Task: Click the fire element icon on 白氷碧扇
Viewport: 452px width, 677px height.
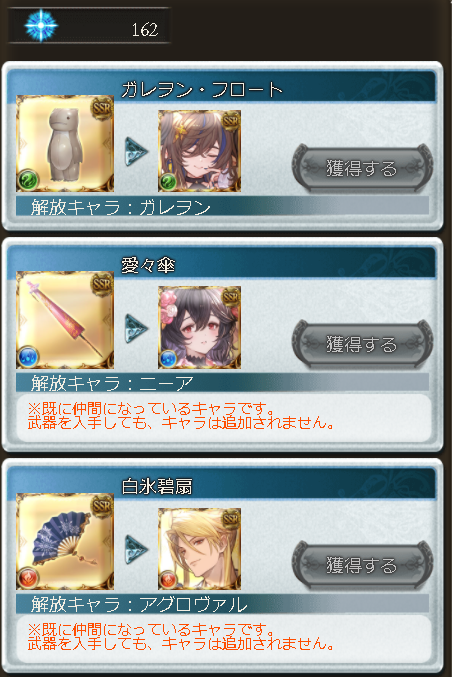Action: click(28, 578)
